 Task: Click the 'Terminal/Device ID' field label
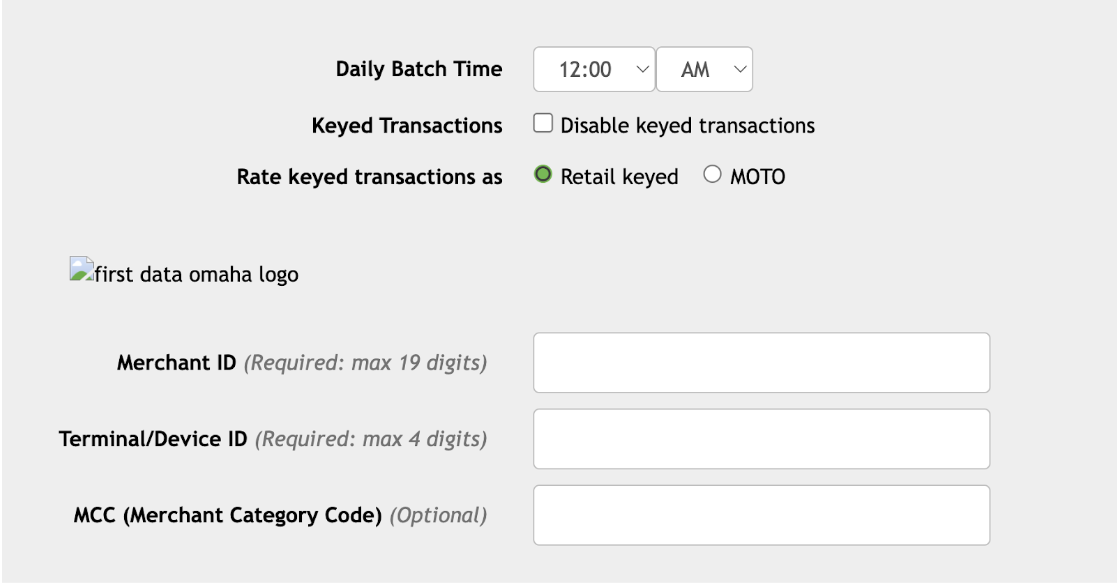153,439
